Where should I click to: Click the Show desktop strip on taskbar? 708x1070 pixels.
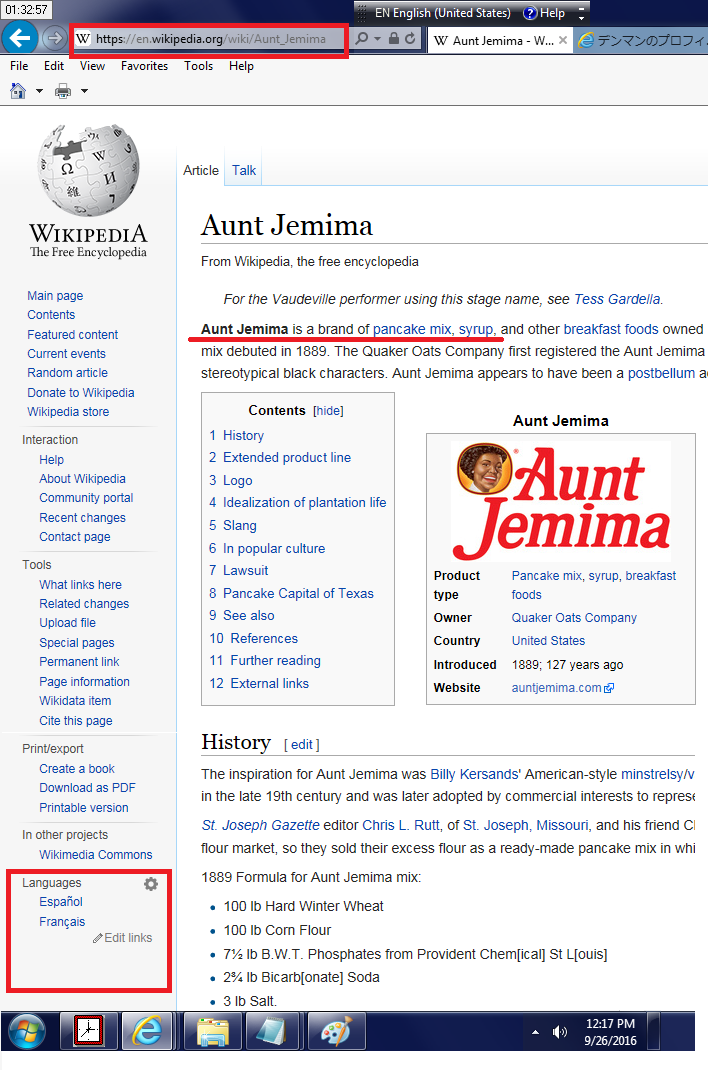pos(653,1031)
